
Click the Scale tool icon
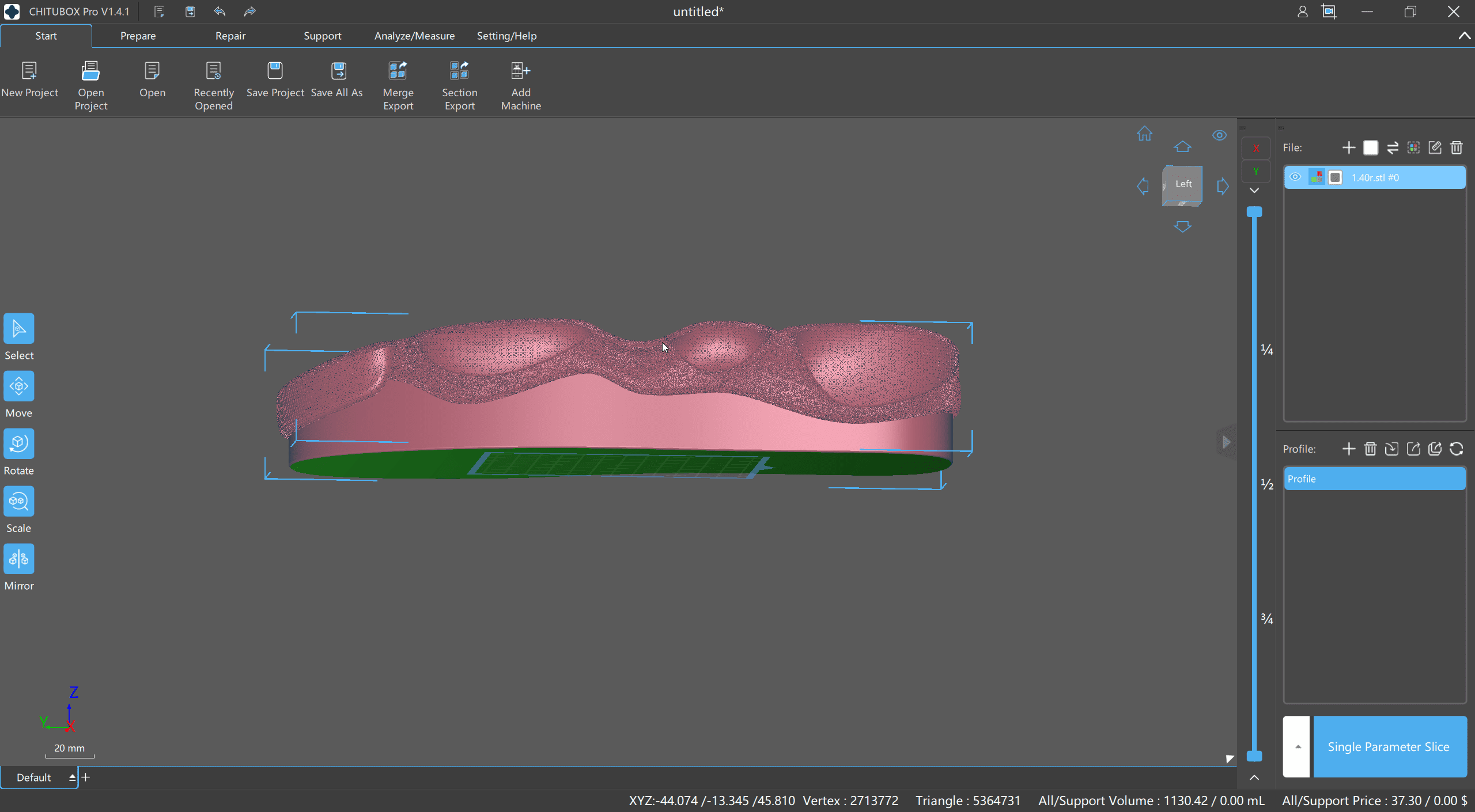pos(19,502)
